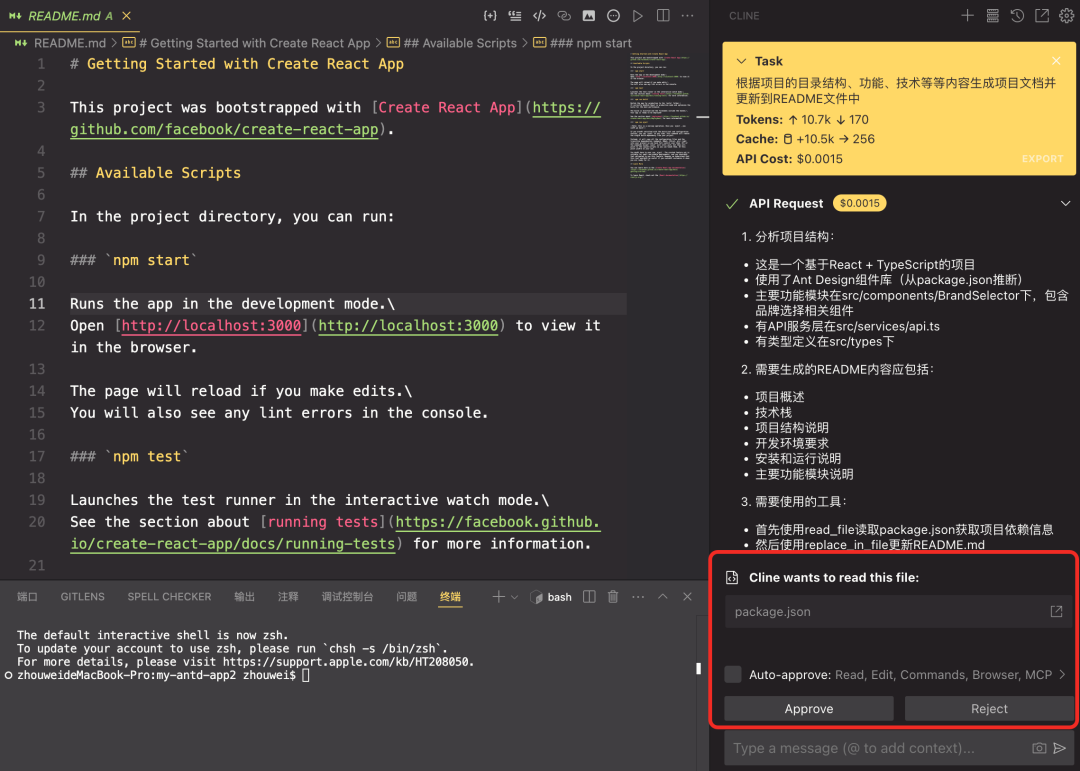Image resolution: width=1080 pixels, height=771 pixels.
Task: Click the Reject button
Action: [x=989, y=708]
